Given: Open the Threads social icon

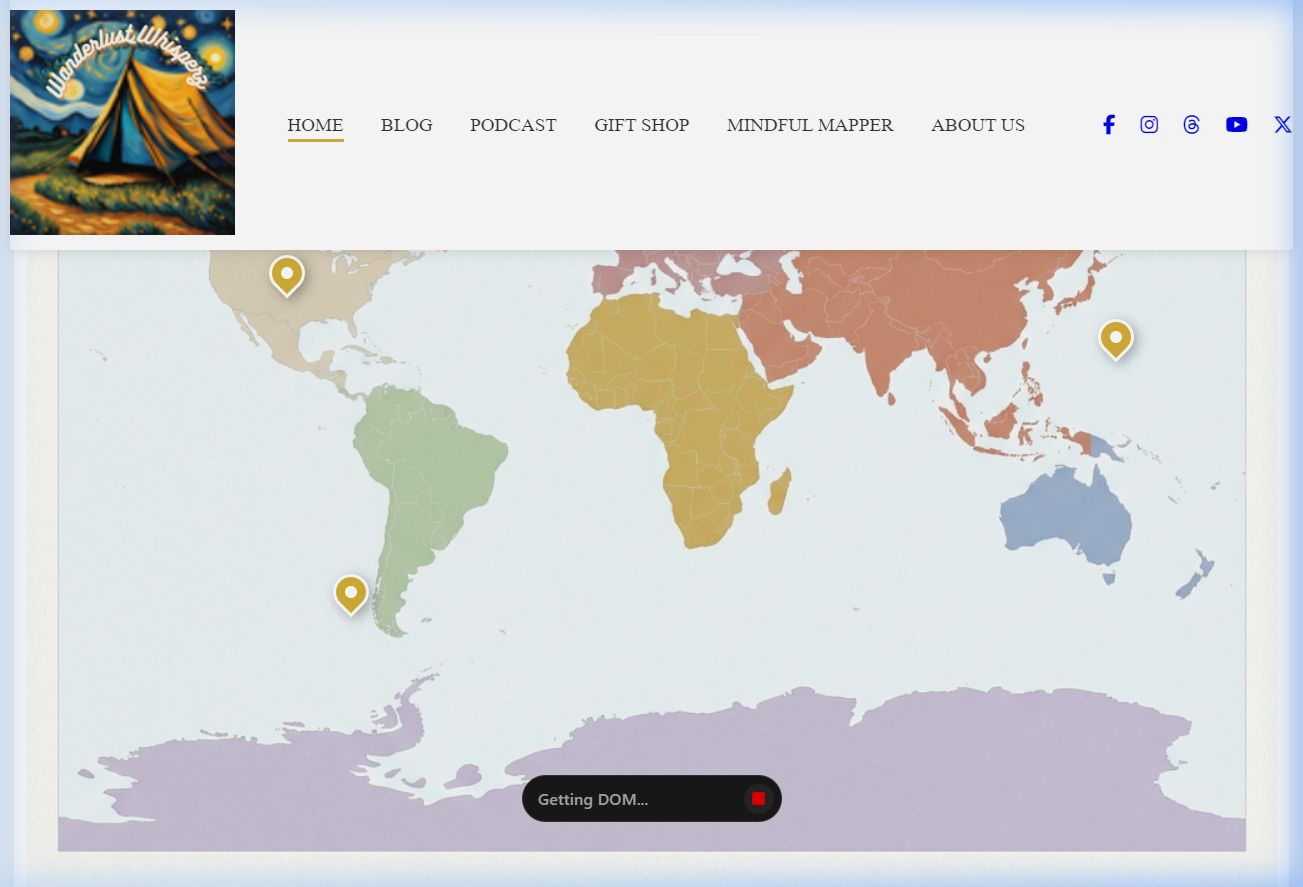Looking at the screenshot, I should tap(1191, 125).
